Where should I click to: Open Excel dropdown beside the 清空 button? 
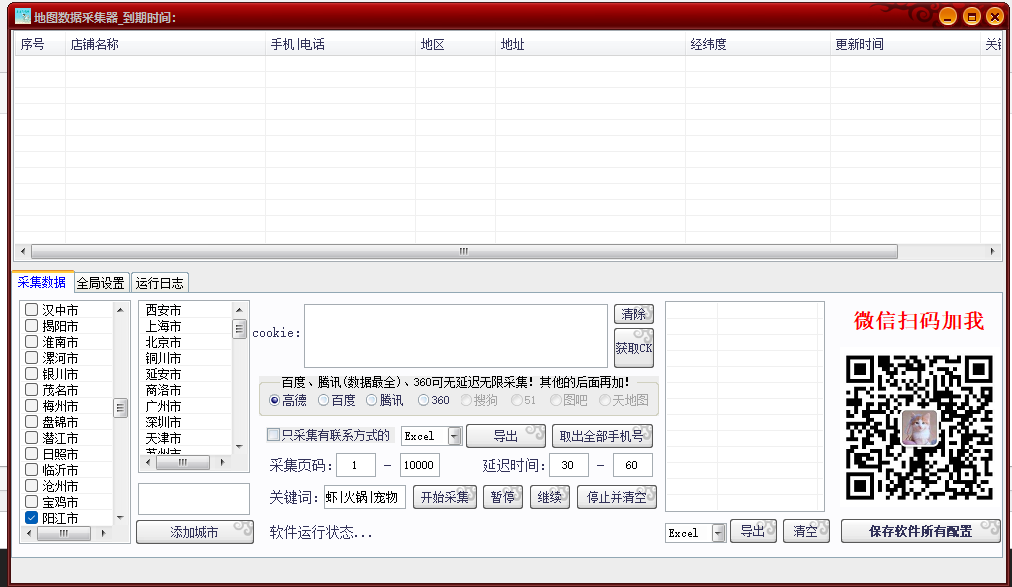pyautogui.click(x=718, y=533)
